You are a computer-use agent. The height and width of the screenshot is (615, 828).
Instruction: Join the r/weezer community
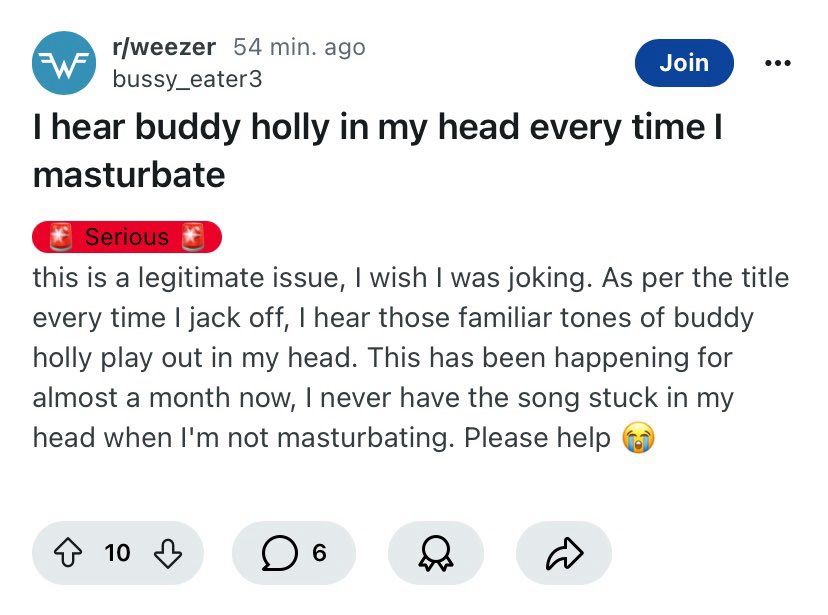(684, 62)
